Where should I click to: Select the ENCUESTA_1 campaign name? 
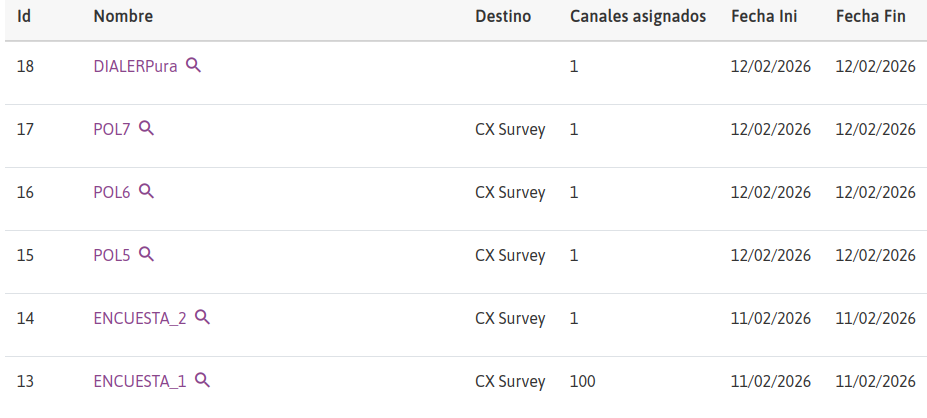point(140,382)
